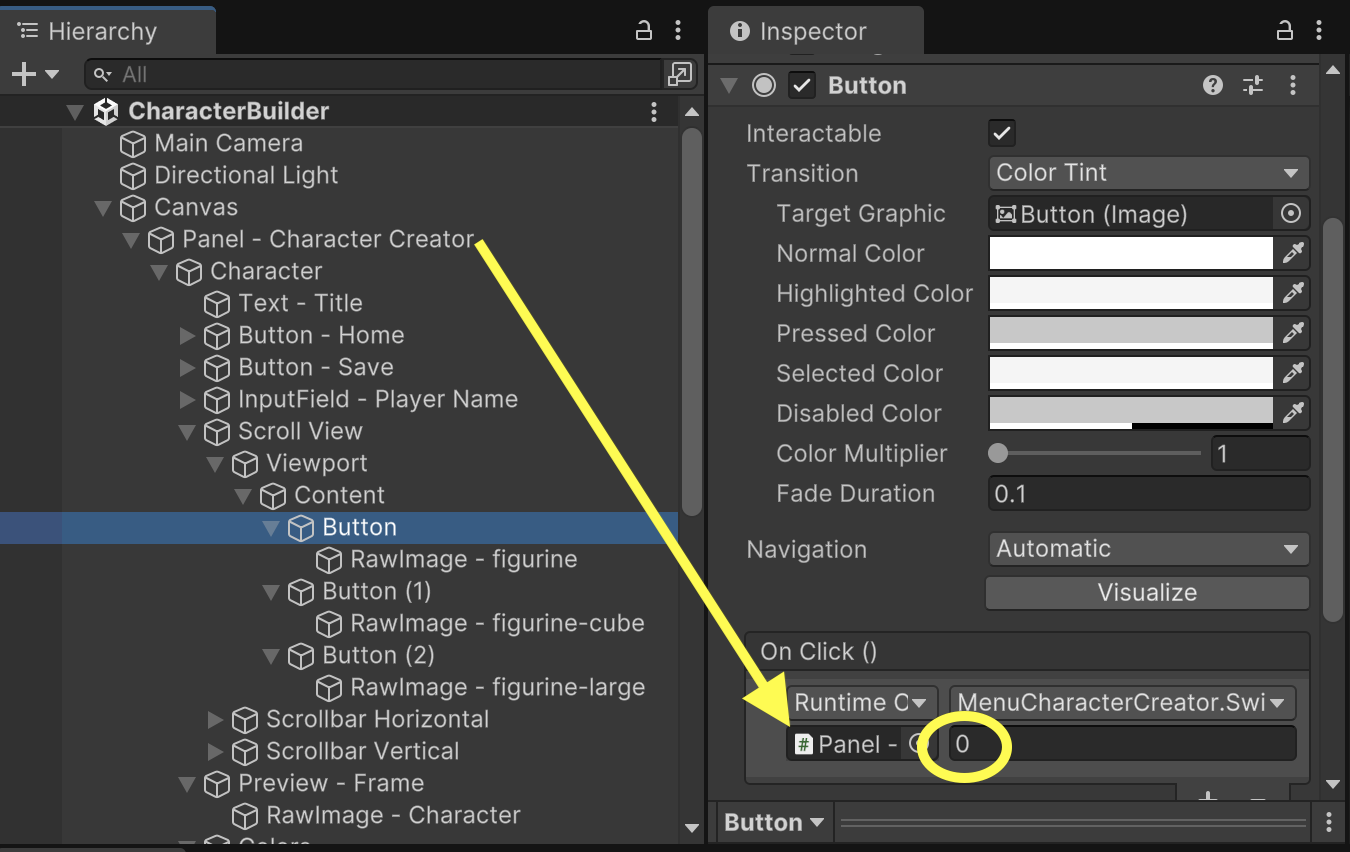The image size is (1350, 852).
Task: Click the Inspector panel lock icon
Action: (x=1285, y=31)
